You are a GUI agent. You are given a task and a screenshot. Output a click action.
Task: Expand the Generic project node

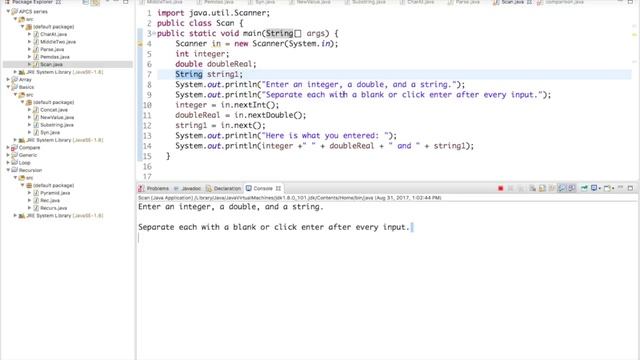pyautogui.click(x=8, y=155)
